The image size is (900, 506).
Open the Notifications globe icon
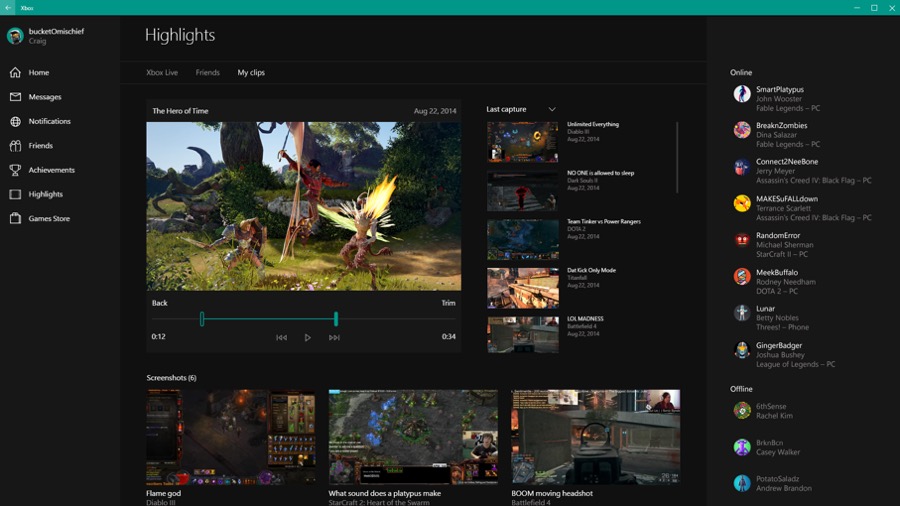[x=15, y=121]
